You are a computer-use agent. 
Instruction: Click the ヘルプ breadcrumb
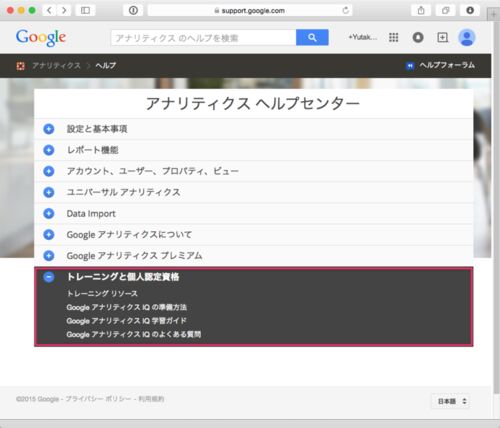(105, 66)
